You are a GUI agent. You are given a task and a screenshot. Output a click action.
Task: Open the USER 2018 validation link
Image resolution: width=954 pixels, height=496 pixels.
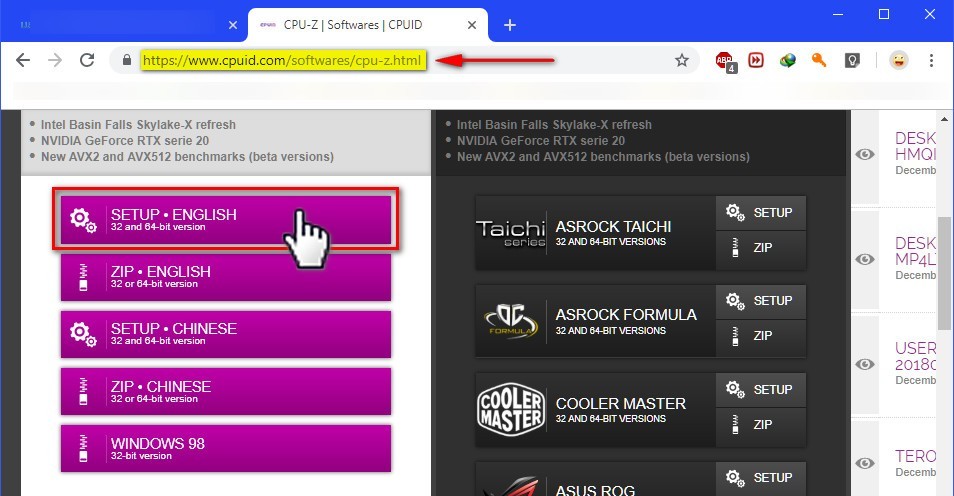click(x=915, y=356)
